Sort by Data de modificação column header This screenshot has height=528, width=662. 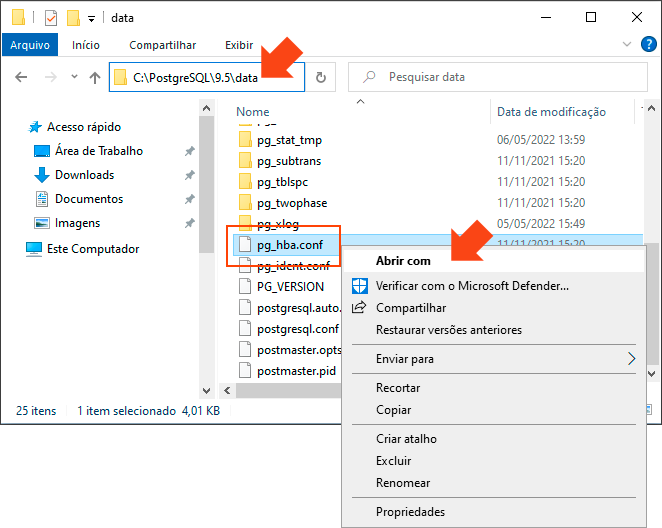pos(551,112)
